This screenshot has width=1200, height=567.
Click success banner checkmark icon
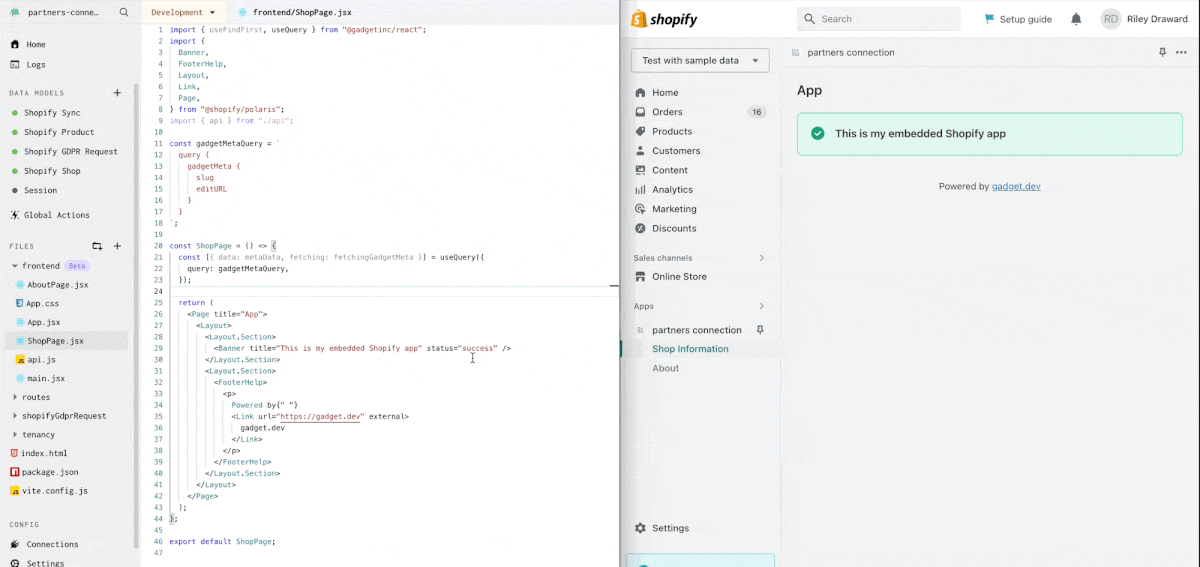817,133
